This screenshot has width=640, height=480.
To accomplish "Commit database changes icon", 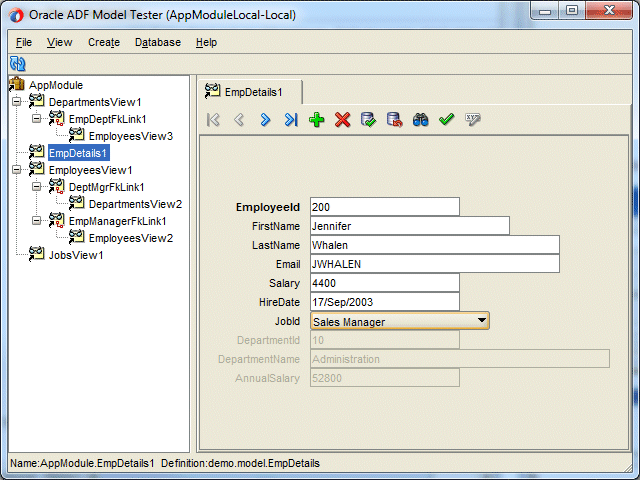I will [x=369, y=120].
